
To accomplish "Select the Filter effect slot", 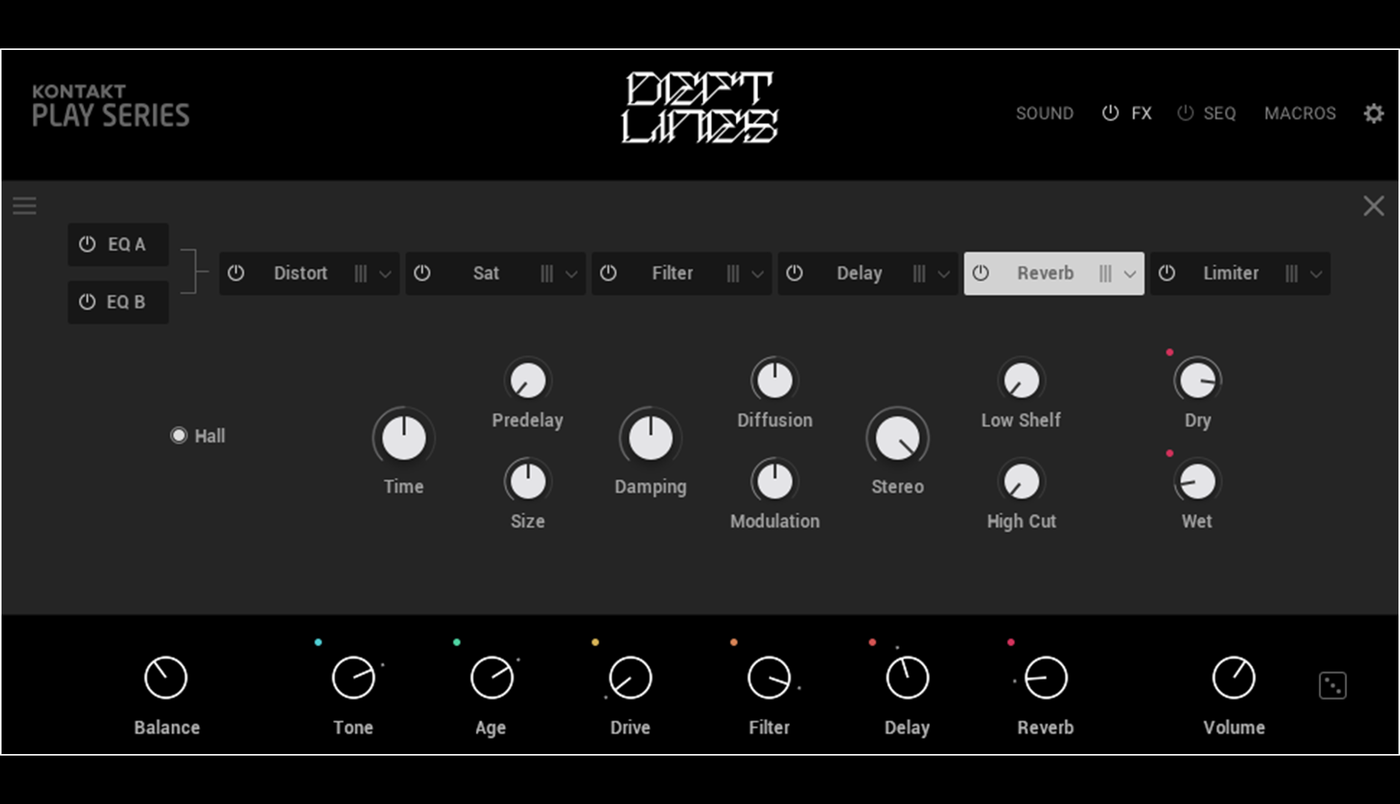I will (681, 273).
